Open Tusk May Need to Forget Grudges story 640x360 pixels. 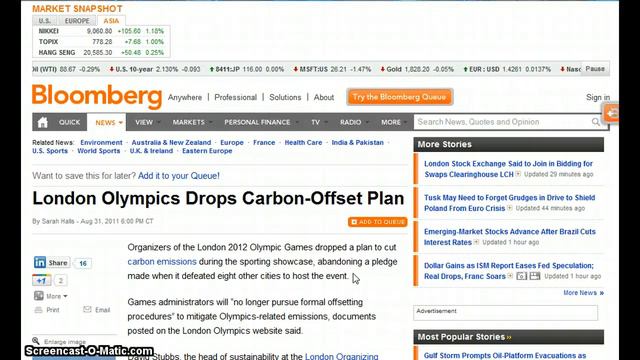point(509,203)
